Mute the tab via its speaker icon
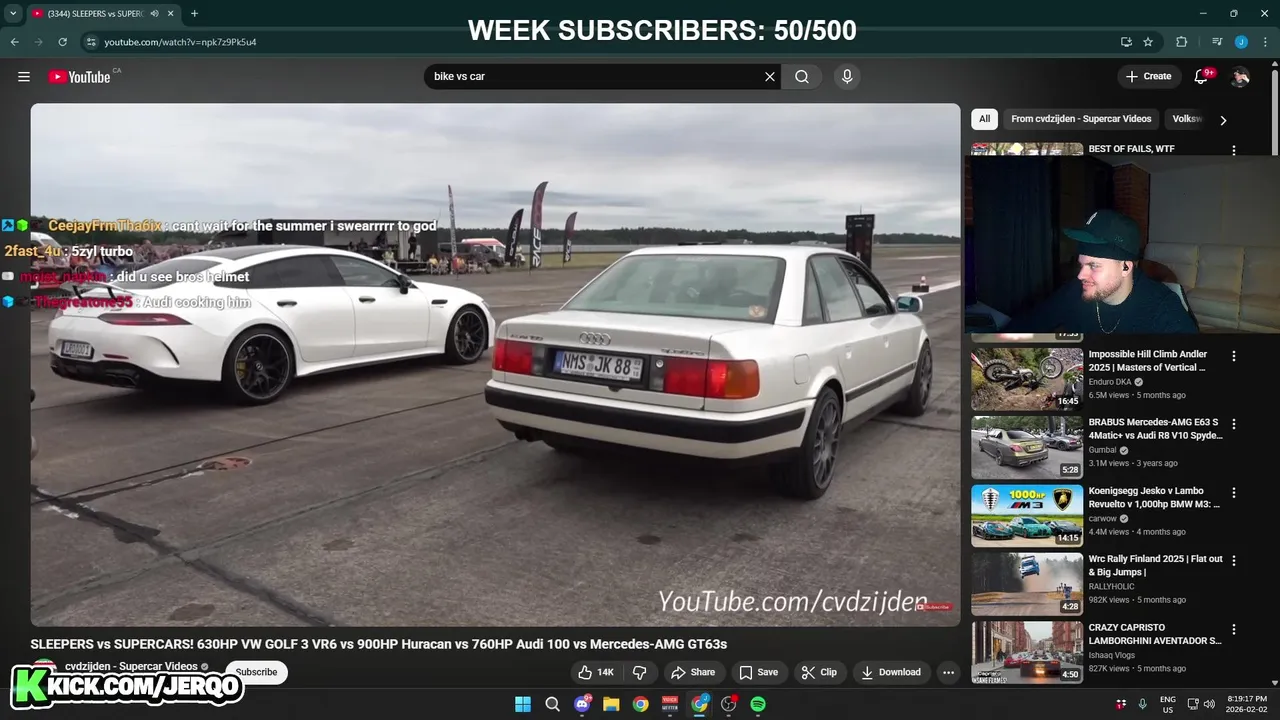This screenshot has width=1280, height=720. pos(154,14)
